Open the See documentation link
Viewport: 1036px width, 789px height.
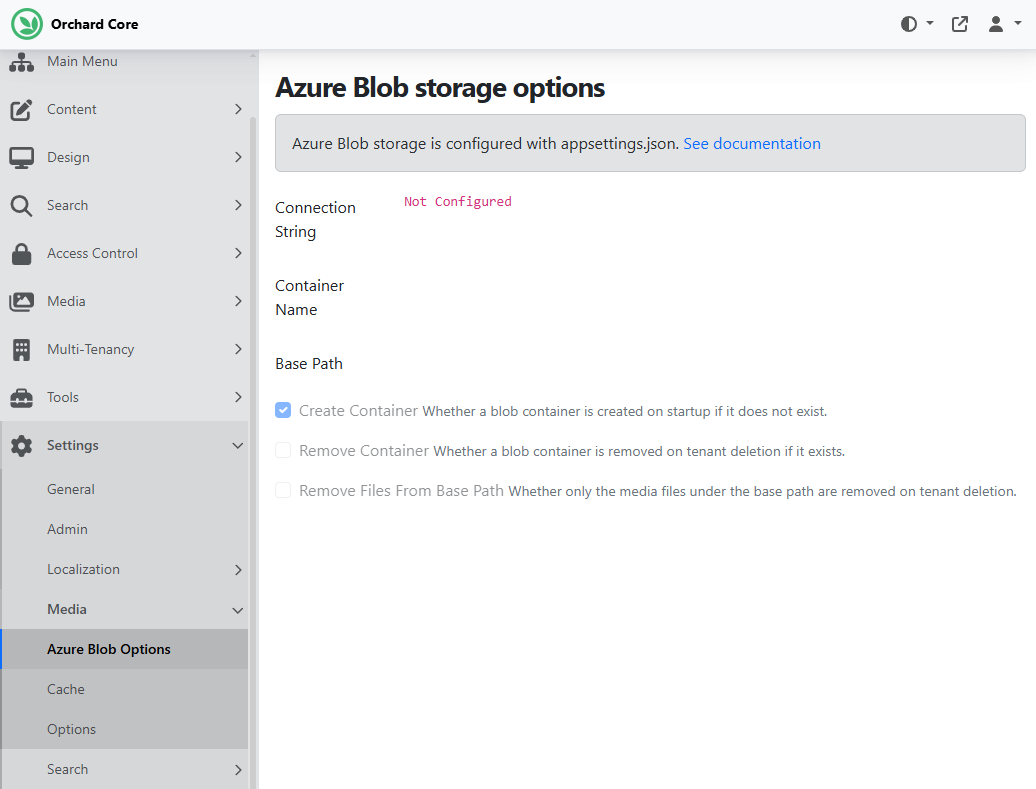click(752, 143)
